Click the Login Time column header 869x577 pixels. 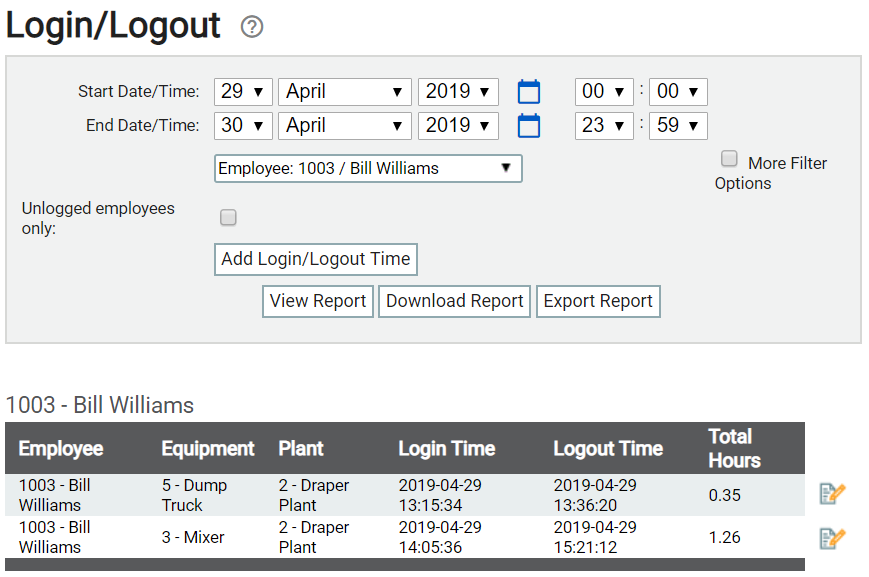tap(446, 449)
